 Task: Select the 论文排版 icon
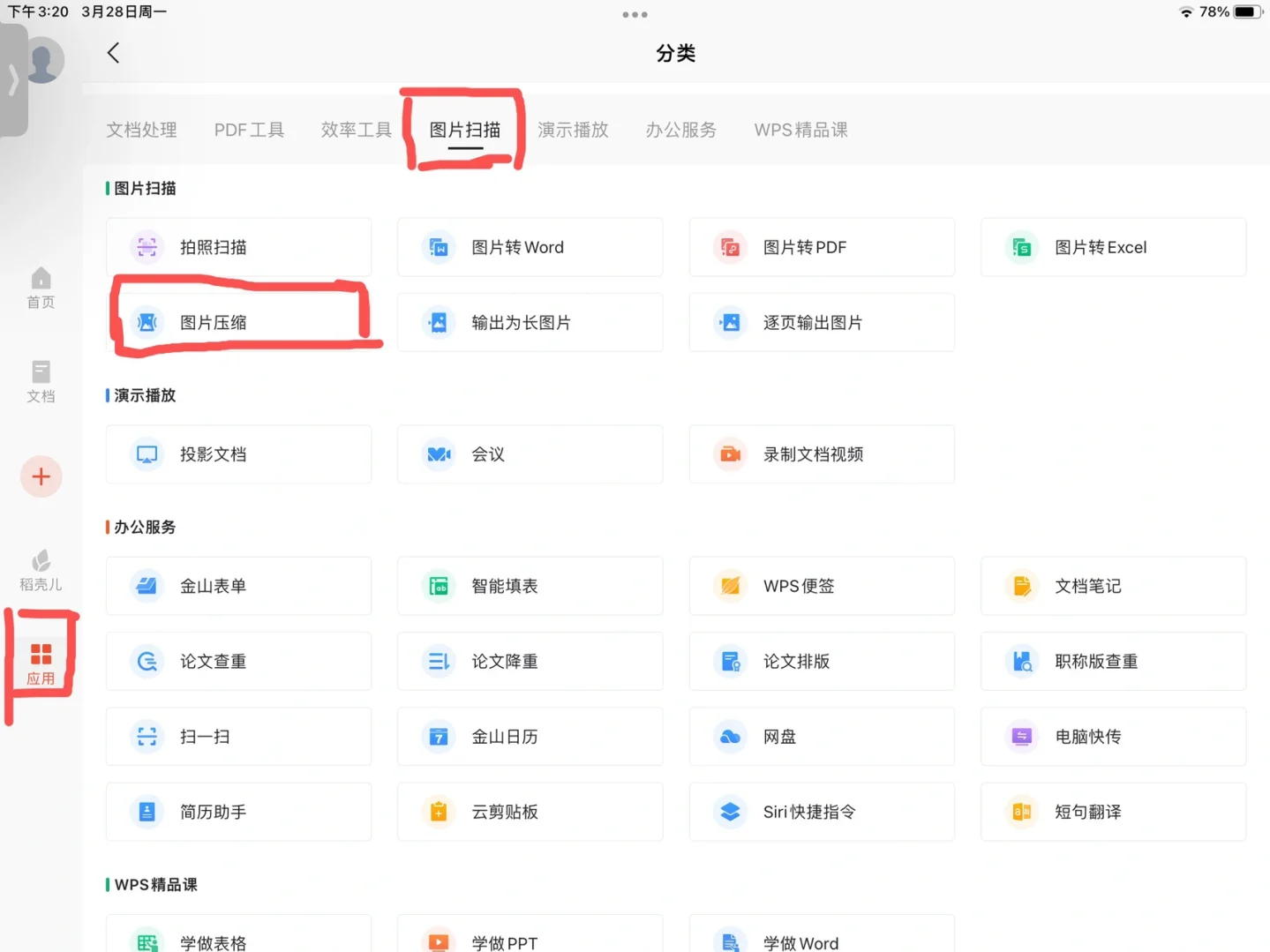(730, 661)
